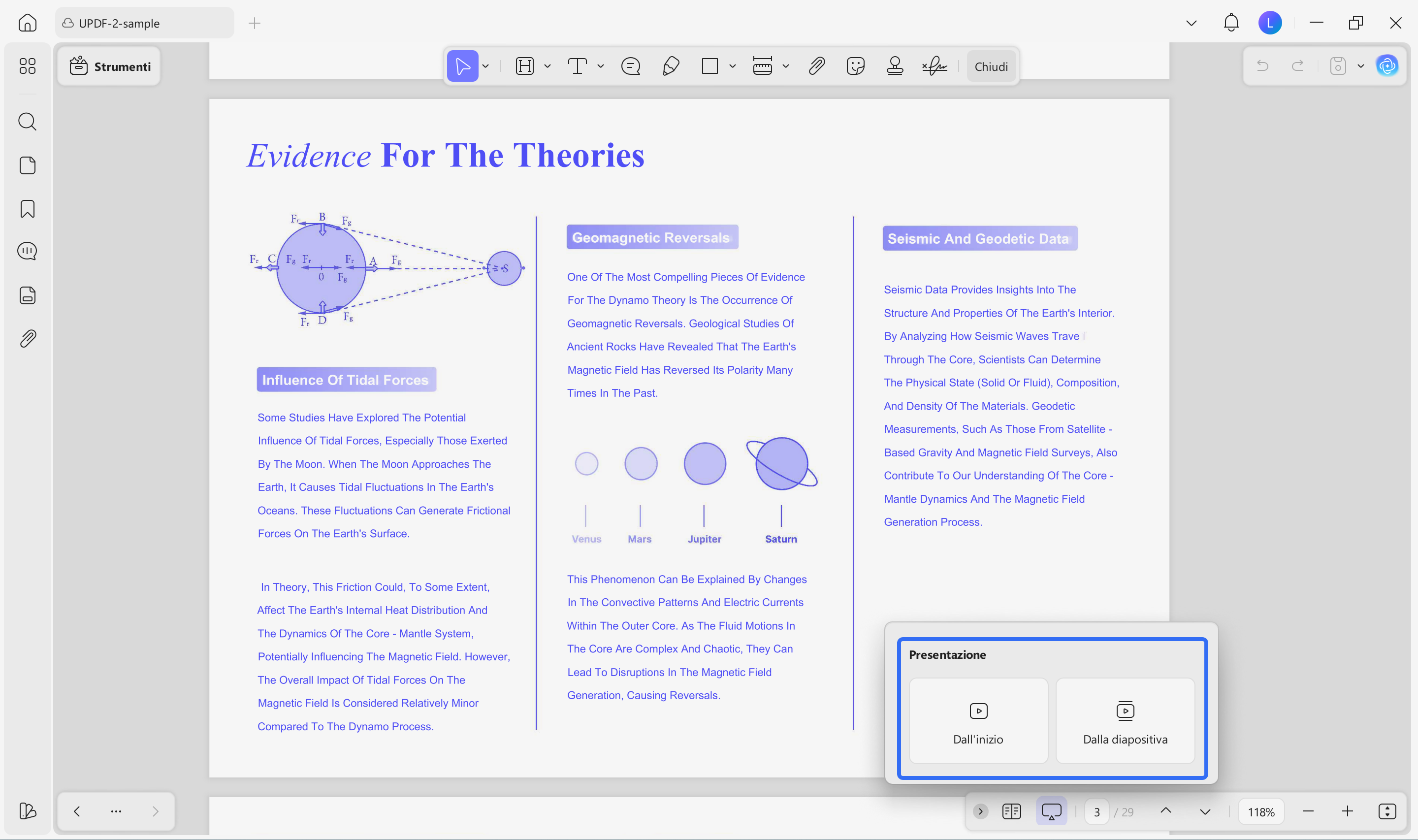
Task: Click the 'Evidence For The Theories' title
Action: point(446,155)
